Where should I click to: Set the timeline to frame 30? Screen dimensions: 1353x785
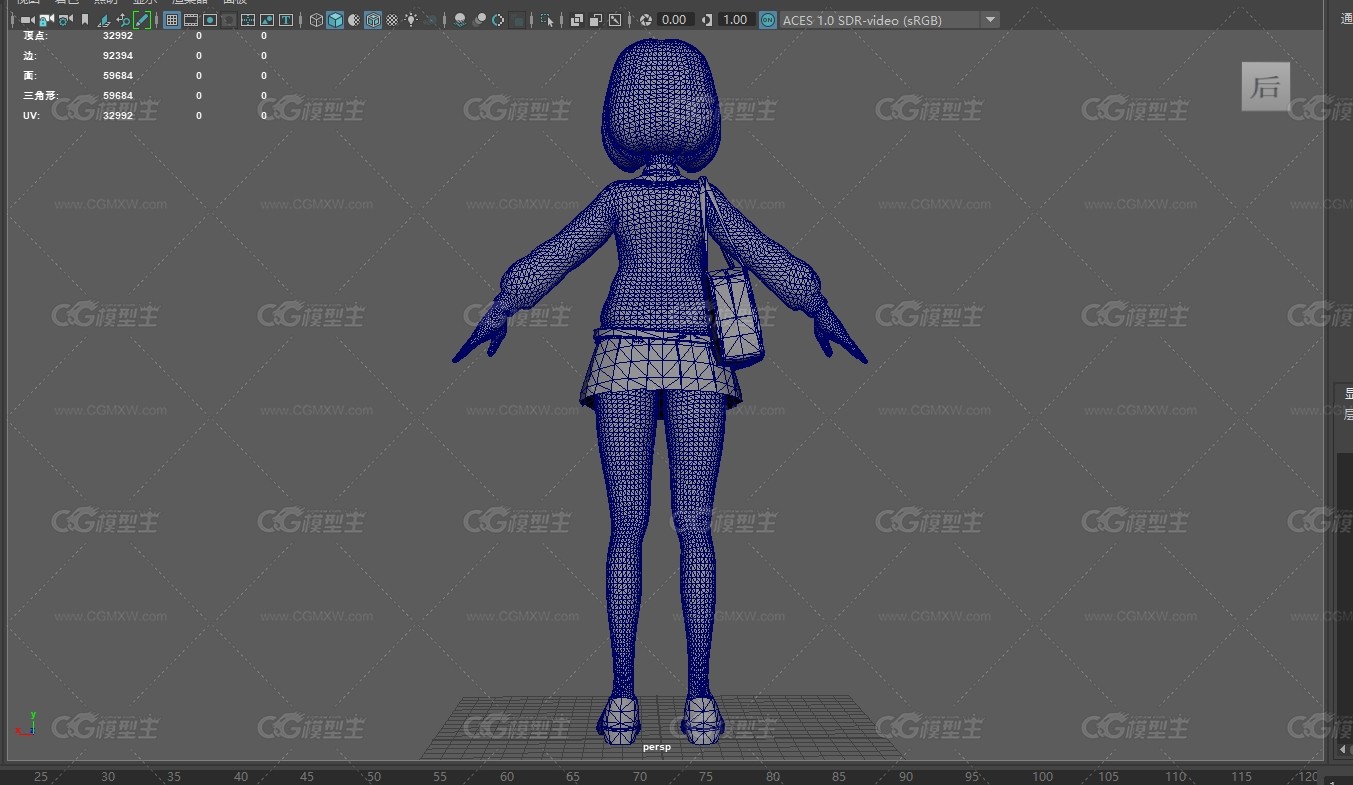[108, 776]
